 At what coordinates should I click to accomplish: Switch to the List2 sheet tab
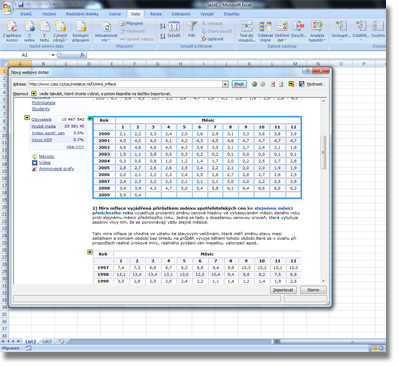30,342
